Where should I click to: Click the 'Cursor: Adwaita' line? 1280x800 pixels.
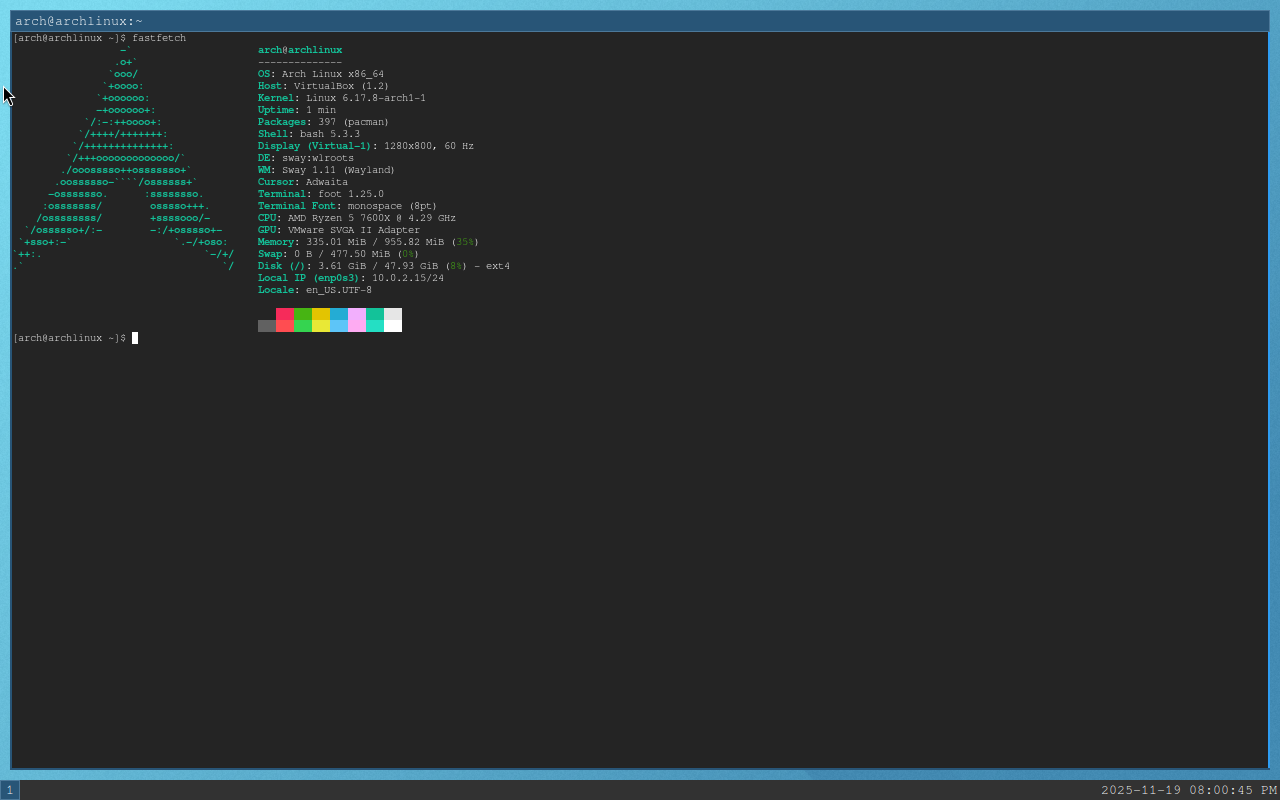pos(303,182)
